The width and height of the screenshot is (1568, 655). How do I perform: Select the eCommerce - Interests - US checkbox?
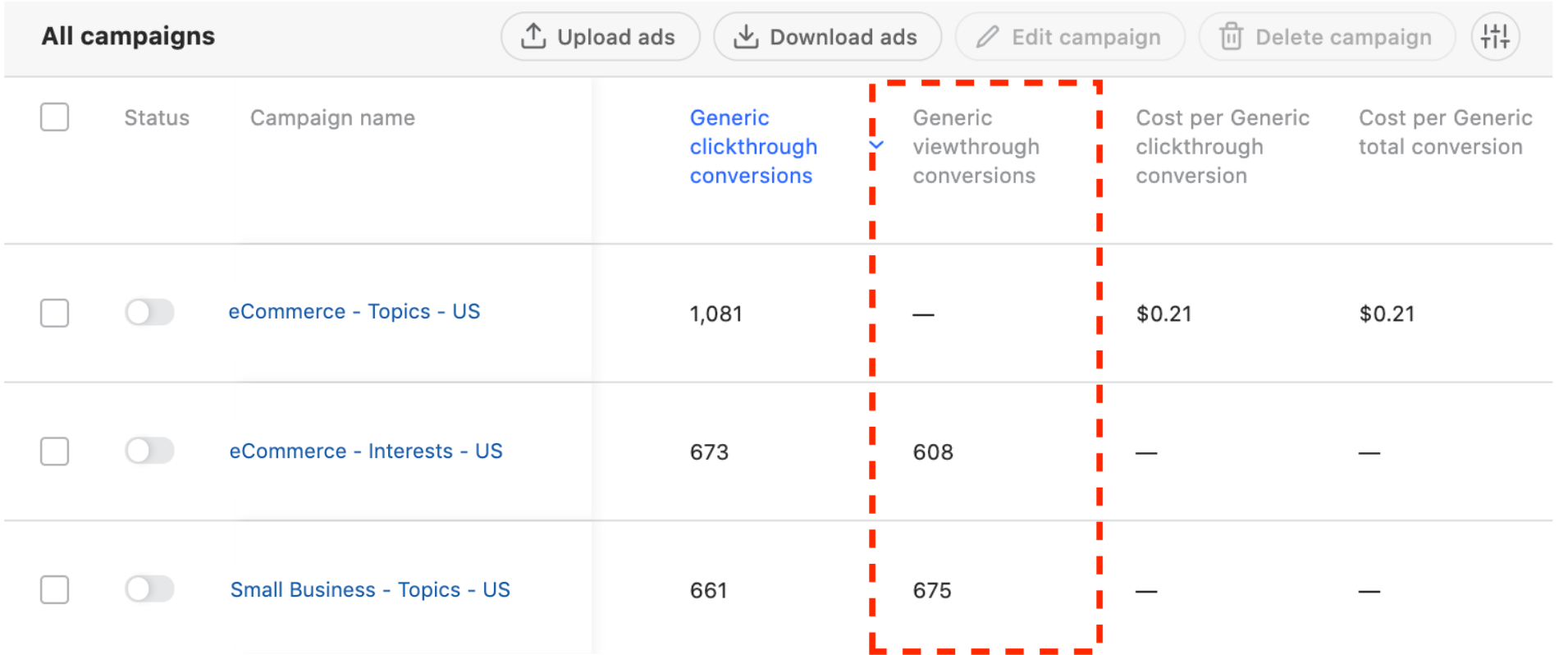[x=55, y=451]
